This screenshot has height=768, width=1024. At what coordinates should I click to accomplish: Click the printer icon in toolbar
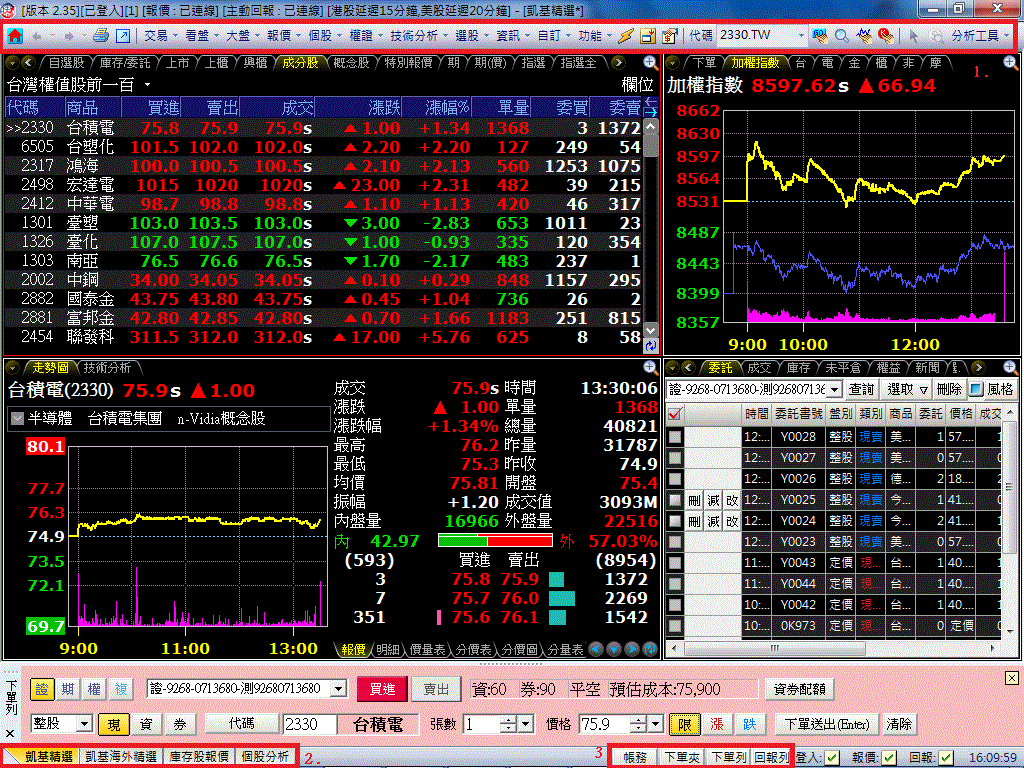101,36
